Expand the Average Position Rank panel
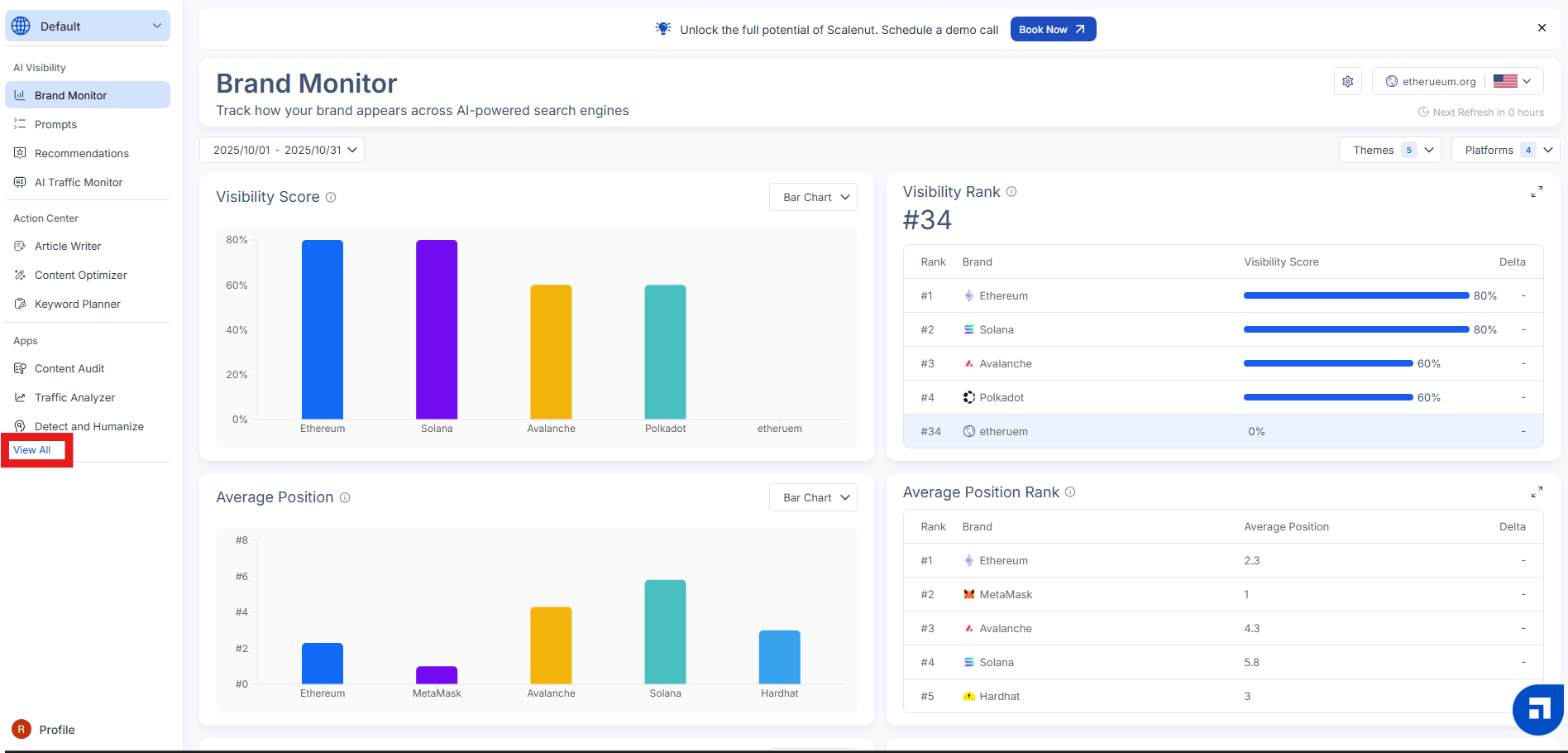Viewport: 1568px width, 753px height. (x=1537, y=492)
